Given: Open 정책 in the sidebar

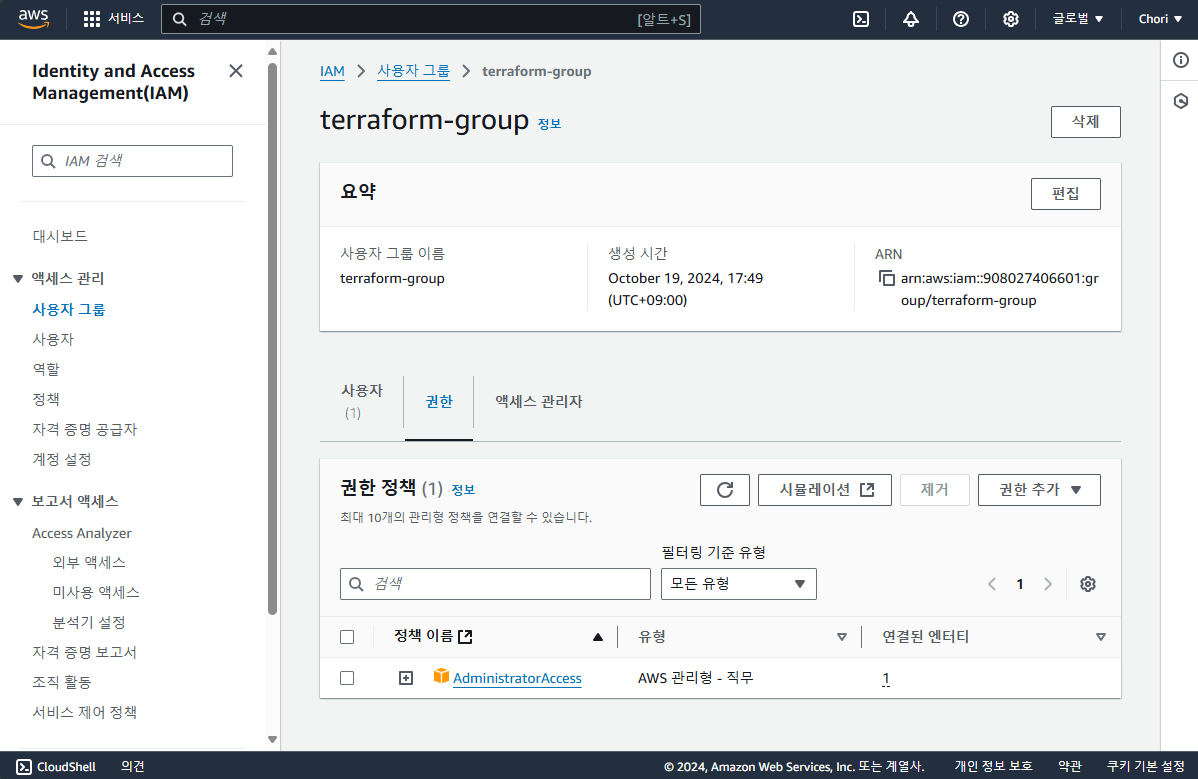Looking at the screenshot, I should pyautogui.click(x=46, y=399).
